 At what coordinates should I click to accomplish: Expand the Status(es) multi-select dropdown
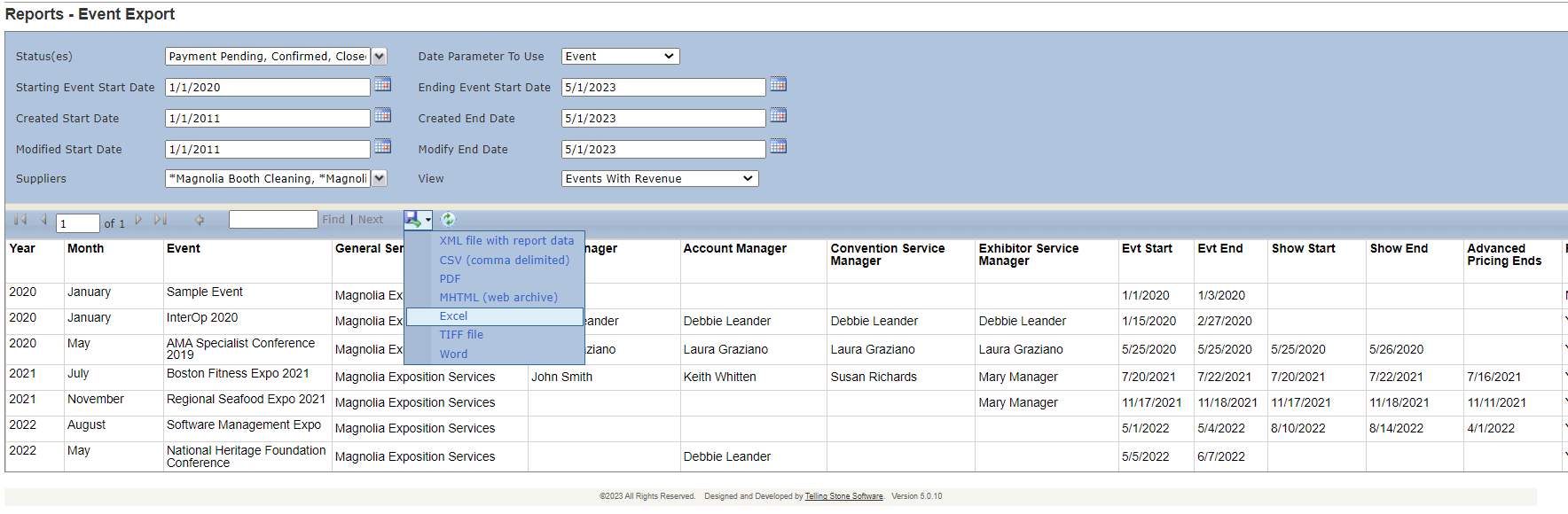click(380, 57)
